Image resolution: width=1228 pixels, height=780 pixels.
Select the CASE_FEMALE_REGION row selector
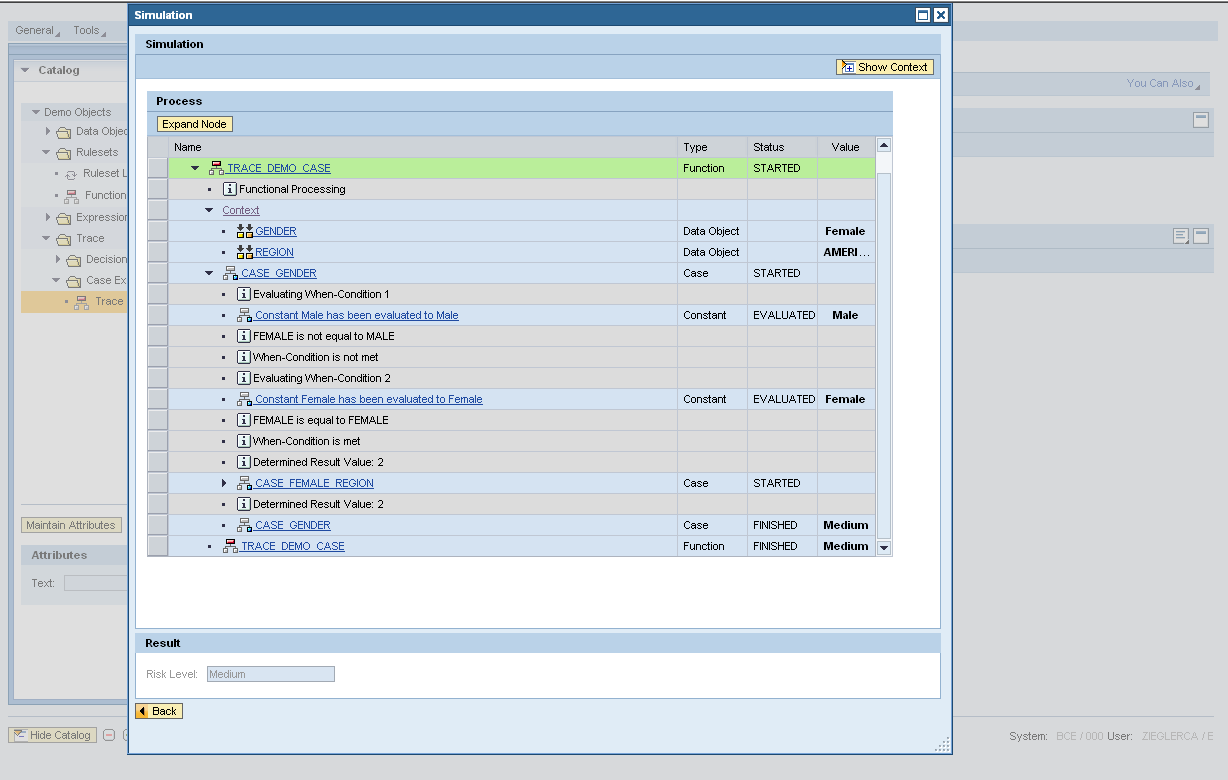pyautogui.click(x=157, y=483)
